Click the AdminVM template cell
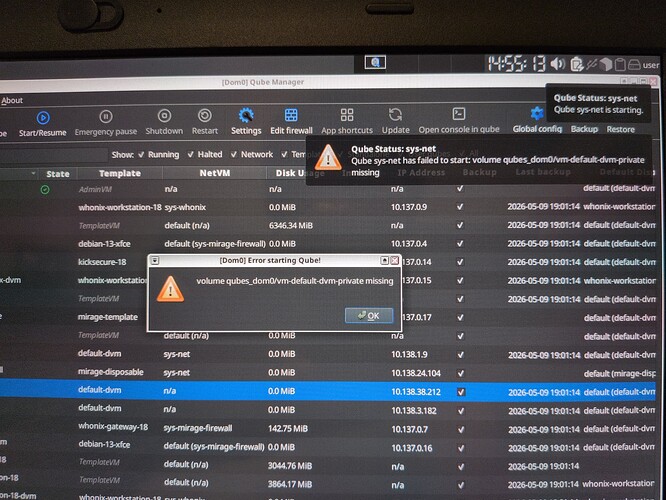The height and width of the screenshot is (500, 666). [95, 189]
